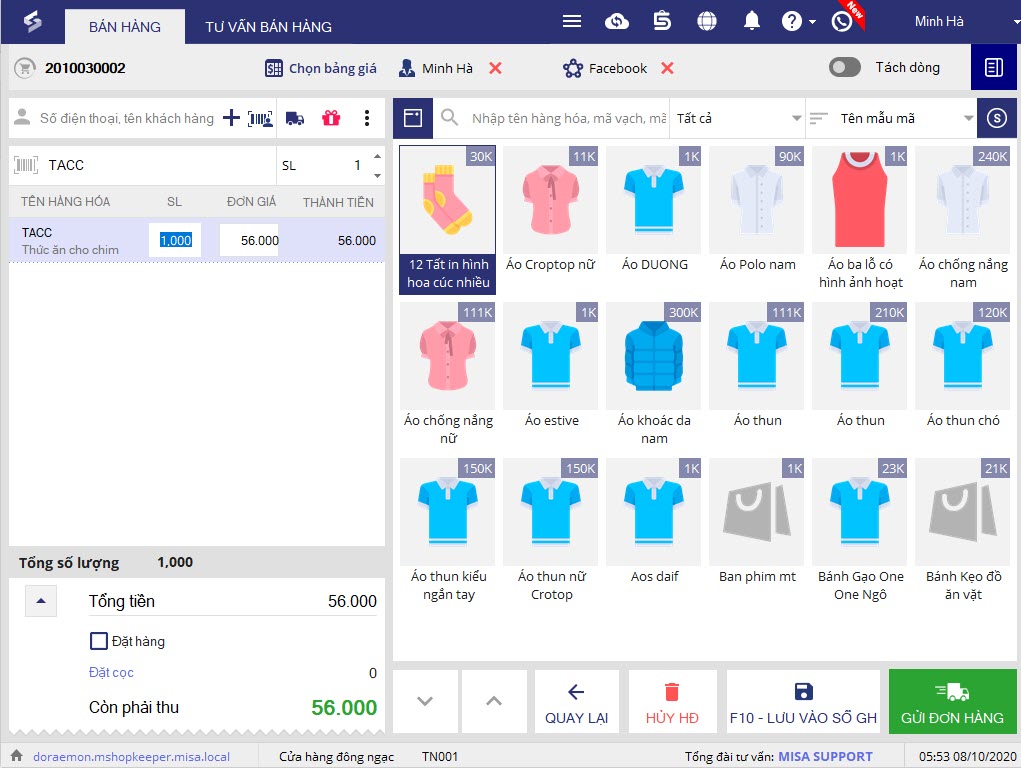Select the Bánh Gạo One One Ngô product
1021x768 pixels.
[x=860, y=532]
